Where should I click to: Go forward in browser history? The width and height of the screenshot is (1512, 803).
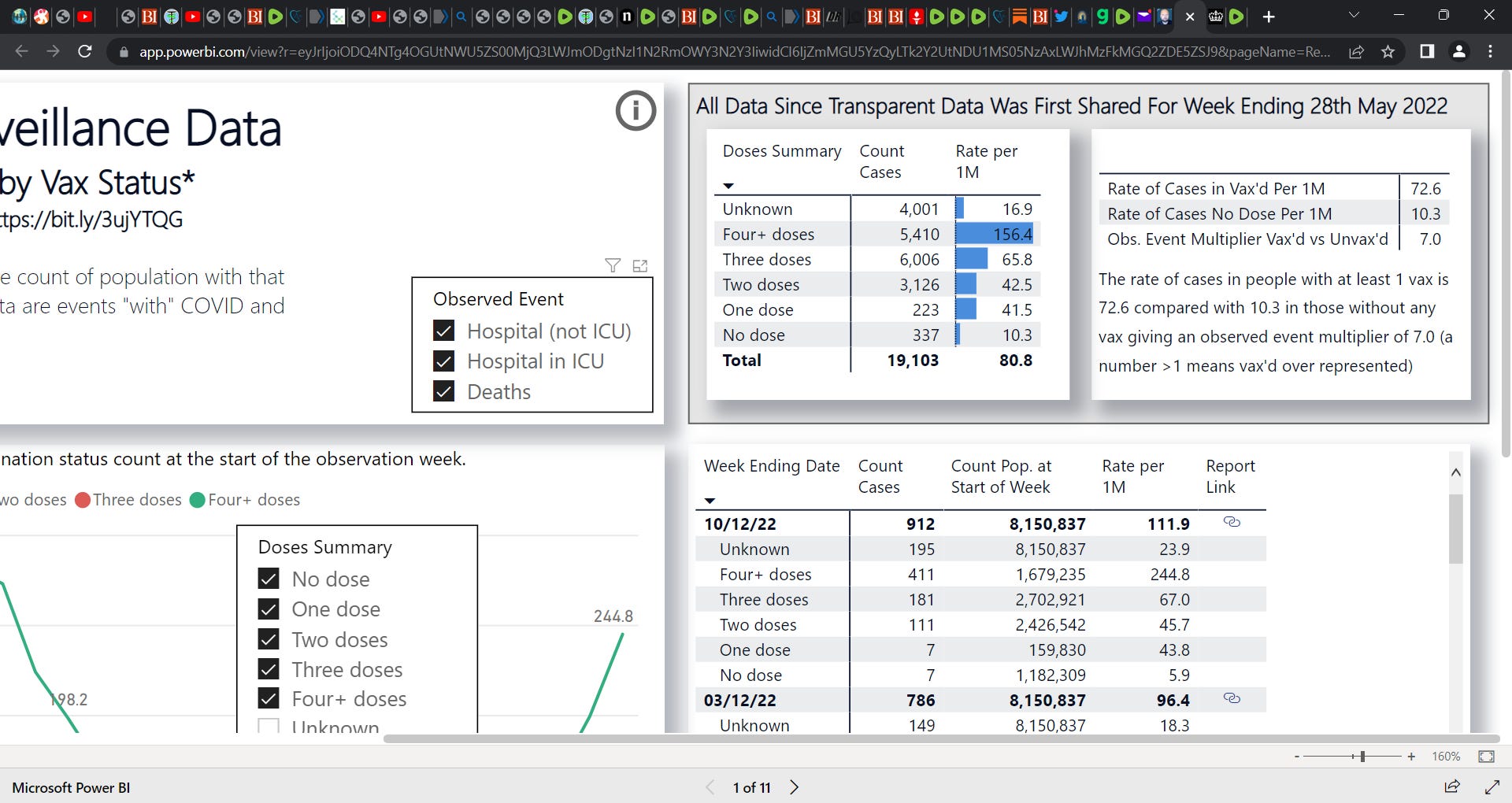(x=53, y=52)
